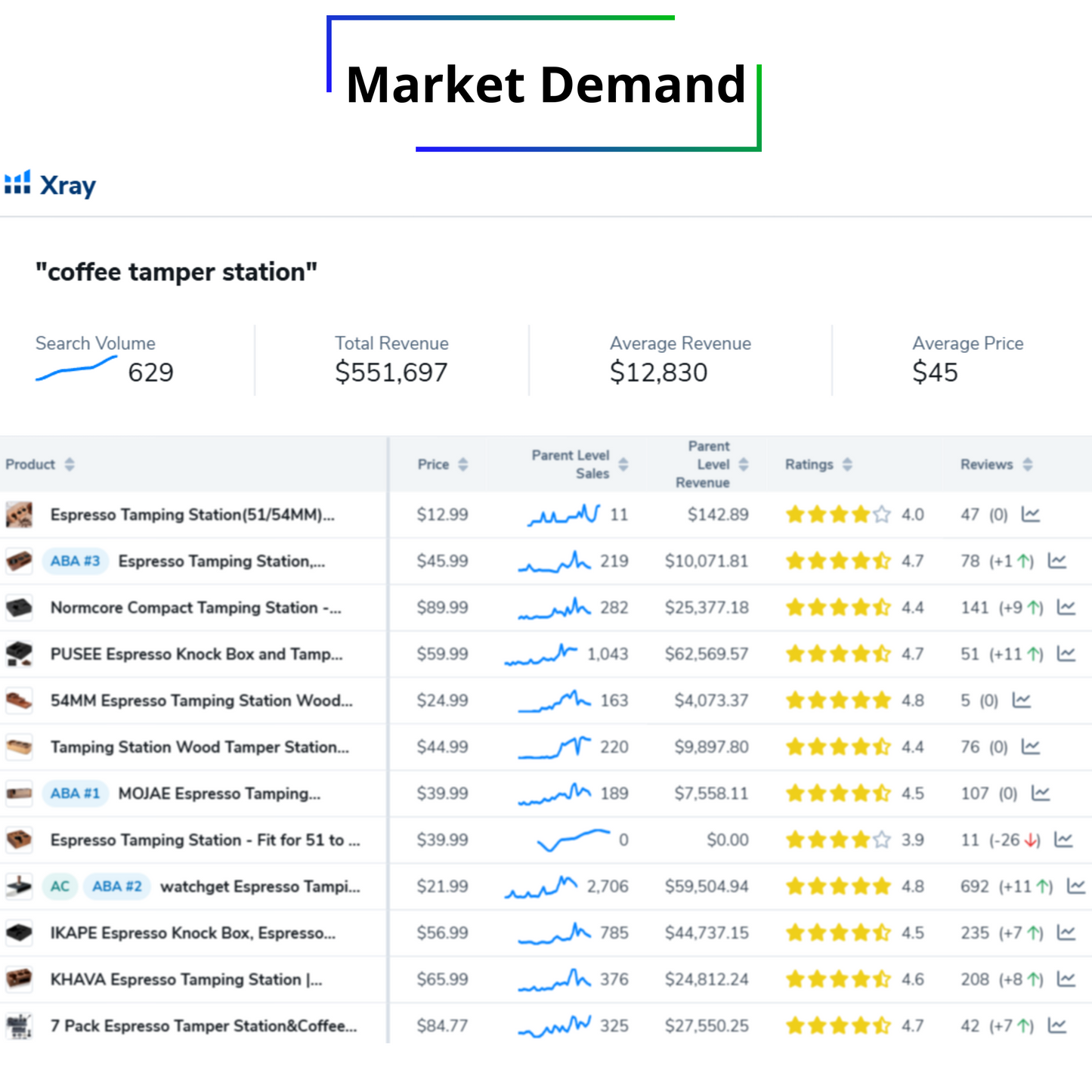
Task: Click the upward review arrow in watchget row
Action: [x=1044, y=886]
